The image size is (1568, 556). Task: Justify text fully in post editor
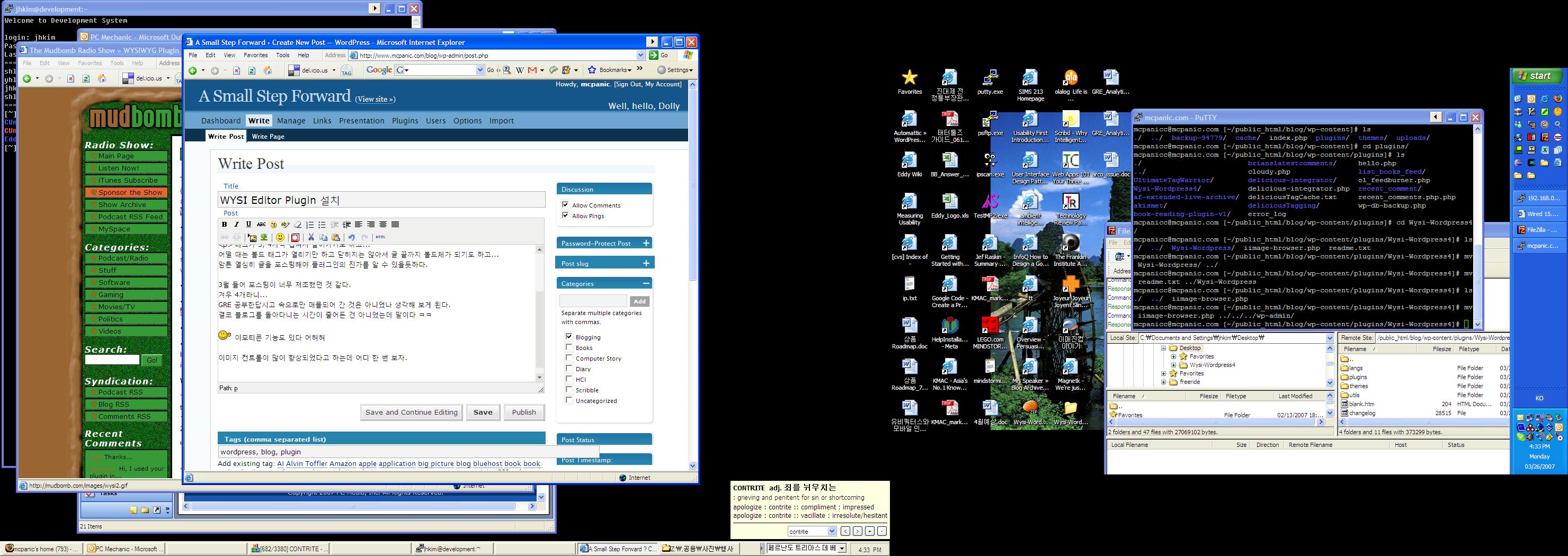395,225
